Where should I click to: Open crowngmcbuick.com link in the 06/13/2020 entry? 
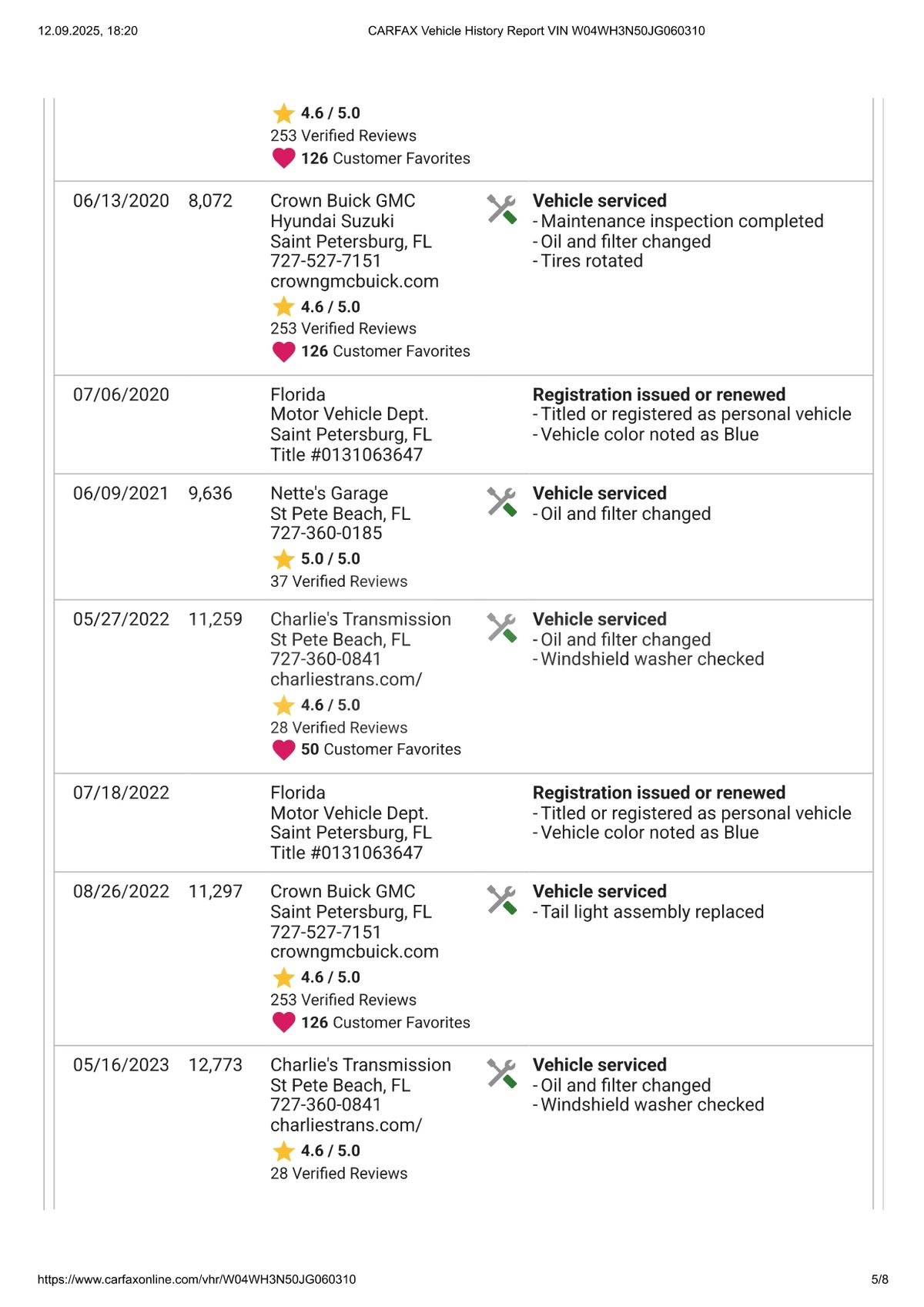pyautogui.click(x=354, y=282)
